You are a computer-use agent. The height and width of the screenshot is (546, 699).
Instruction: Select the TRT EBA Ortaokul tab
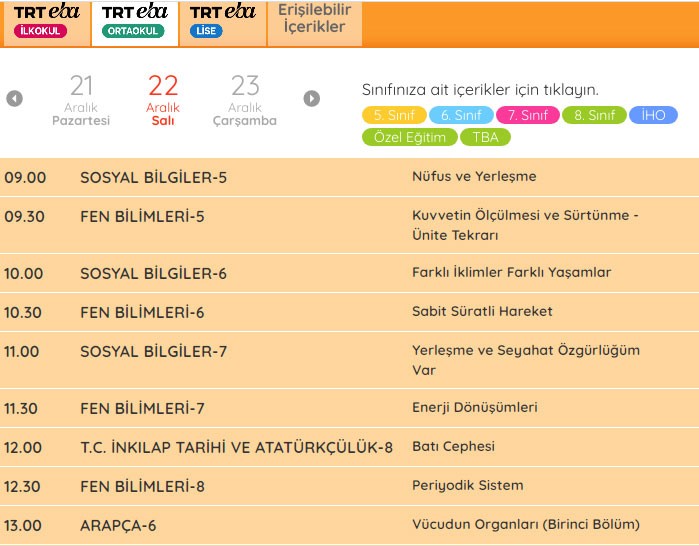[134, 22]
